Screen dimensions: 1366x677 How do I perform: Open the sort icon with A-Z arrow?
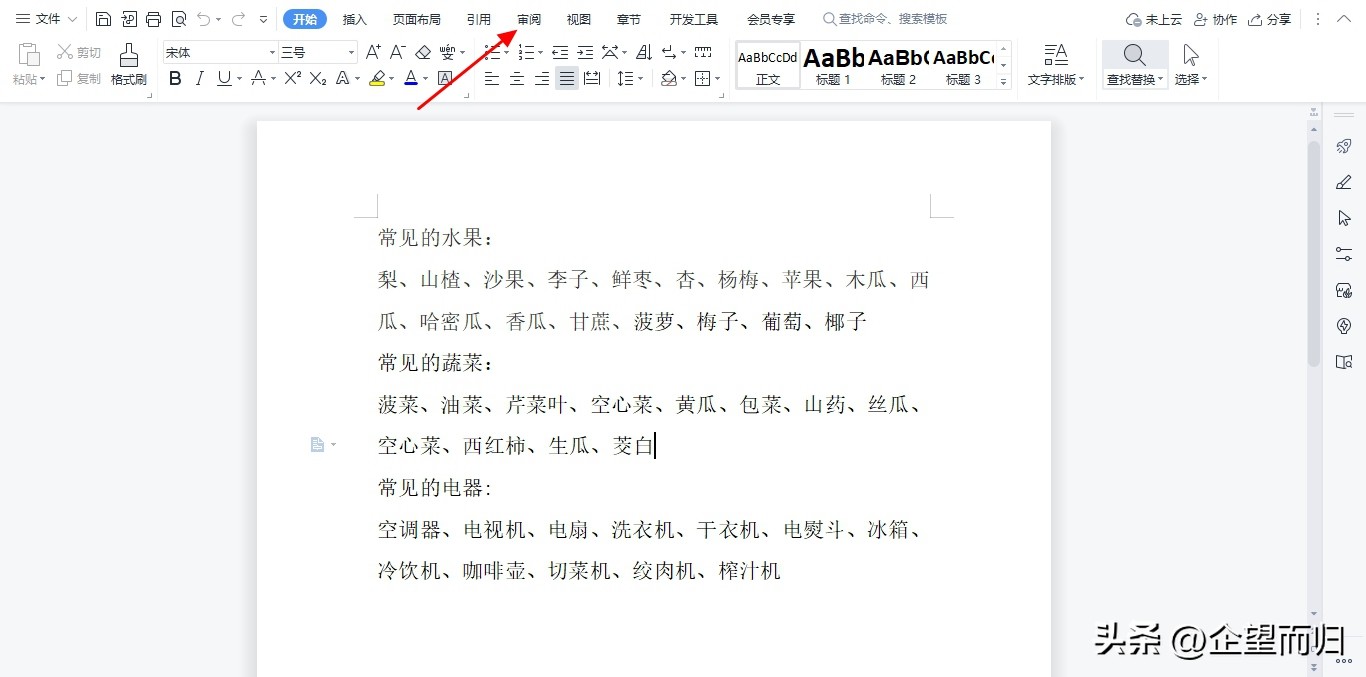click(643, 52)
